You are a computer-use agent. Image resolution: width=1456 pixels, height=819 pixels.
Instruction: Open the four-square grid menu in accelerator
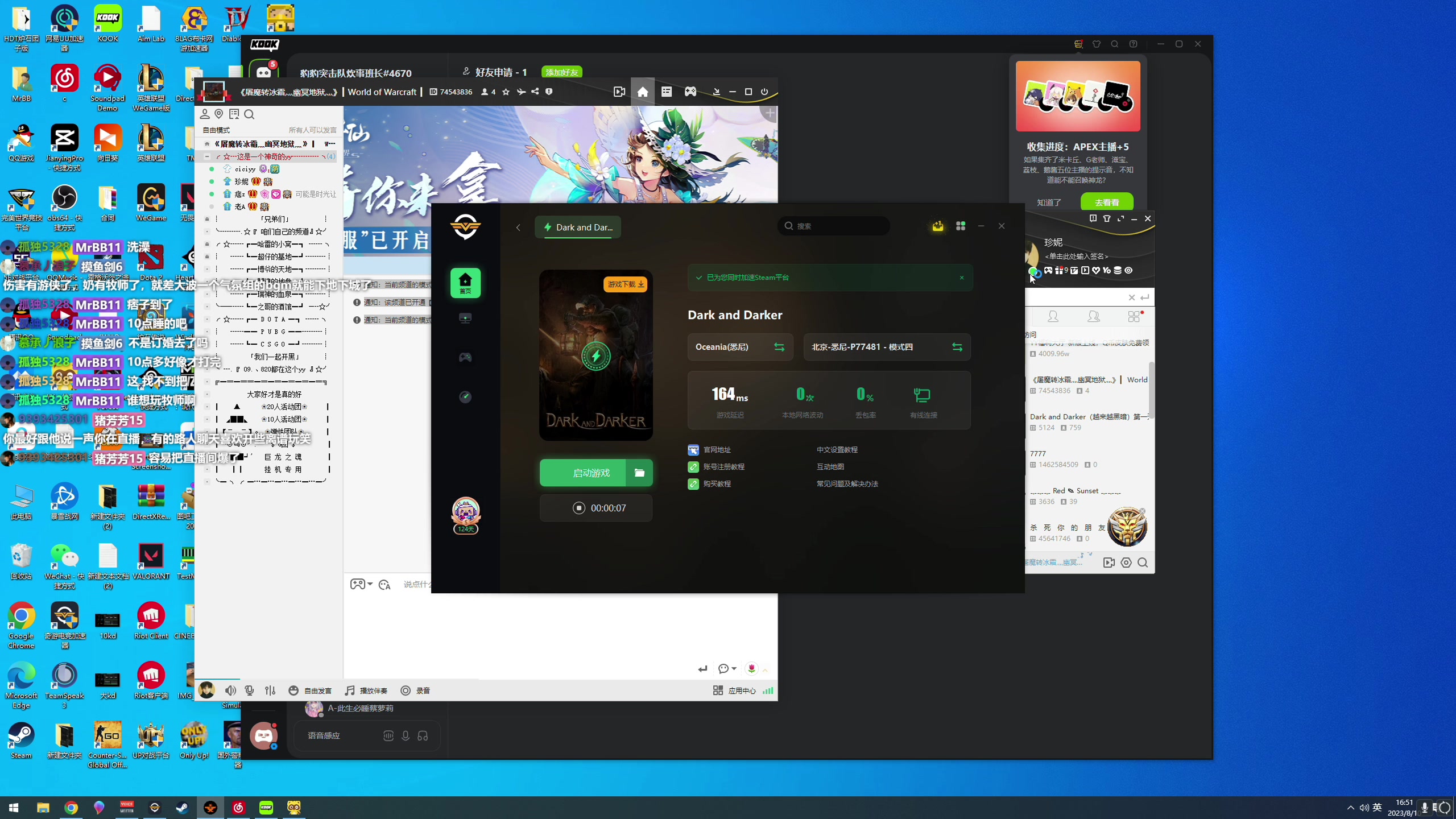[x=961, y=226]
